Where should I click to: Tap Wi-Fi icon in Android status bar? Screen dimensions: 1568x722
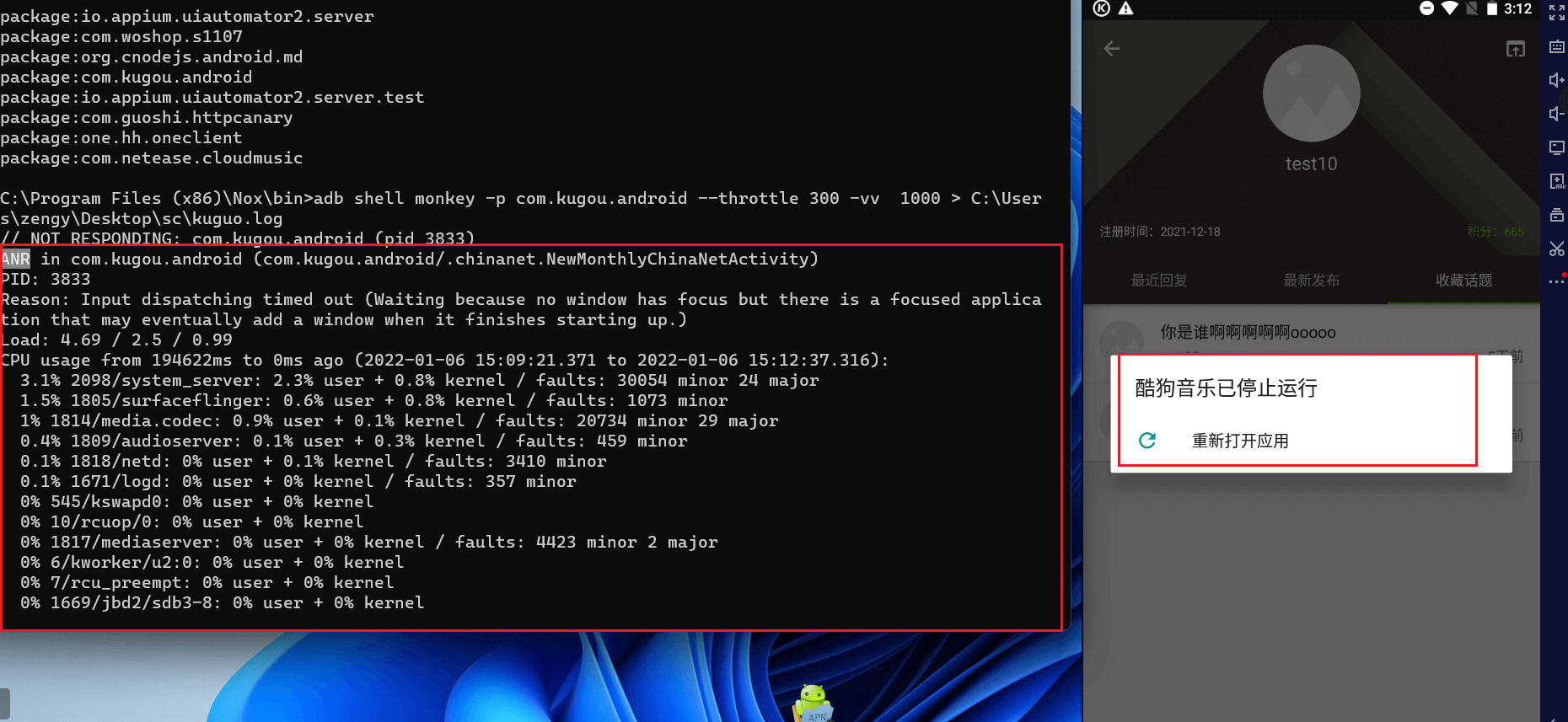point(1449,8)
